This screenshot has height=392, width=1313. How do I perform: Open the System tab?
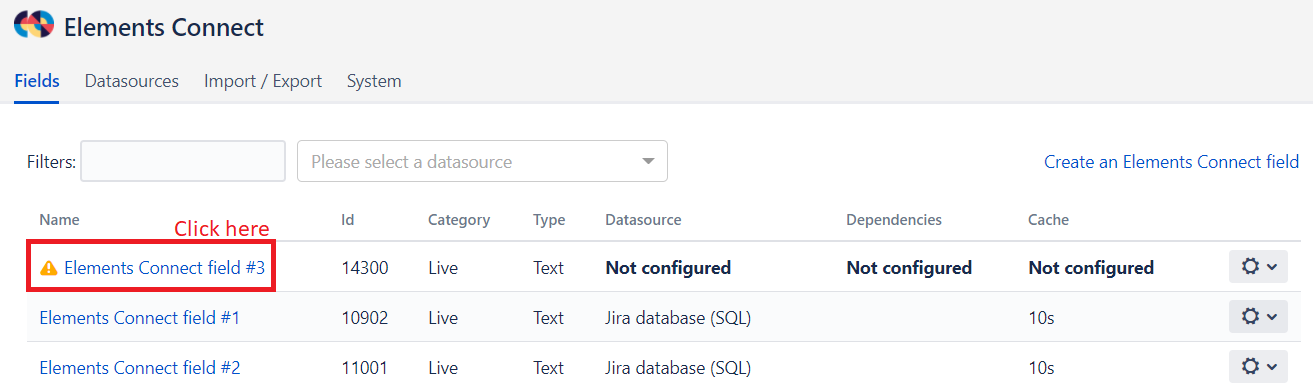[x=374, y=81]
